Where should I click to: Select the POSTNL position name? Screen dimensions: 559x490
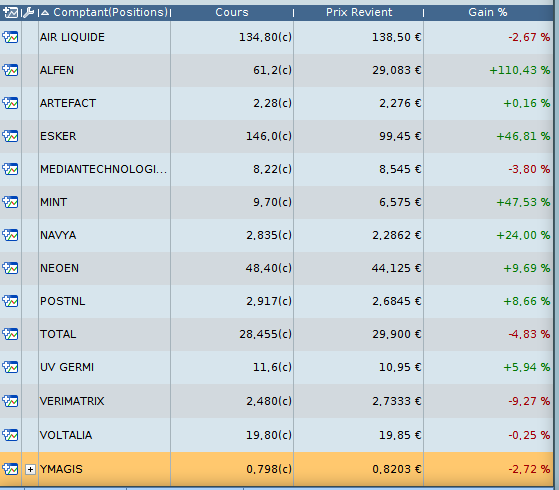click(63, 301)
